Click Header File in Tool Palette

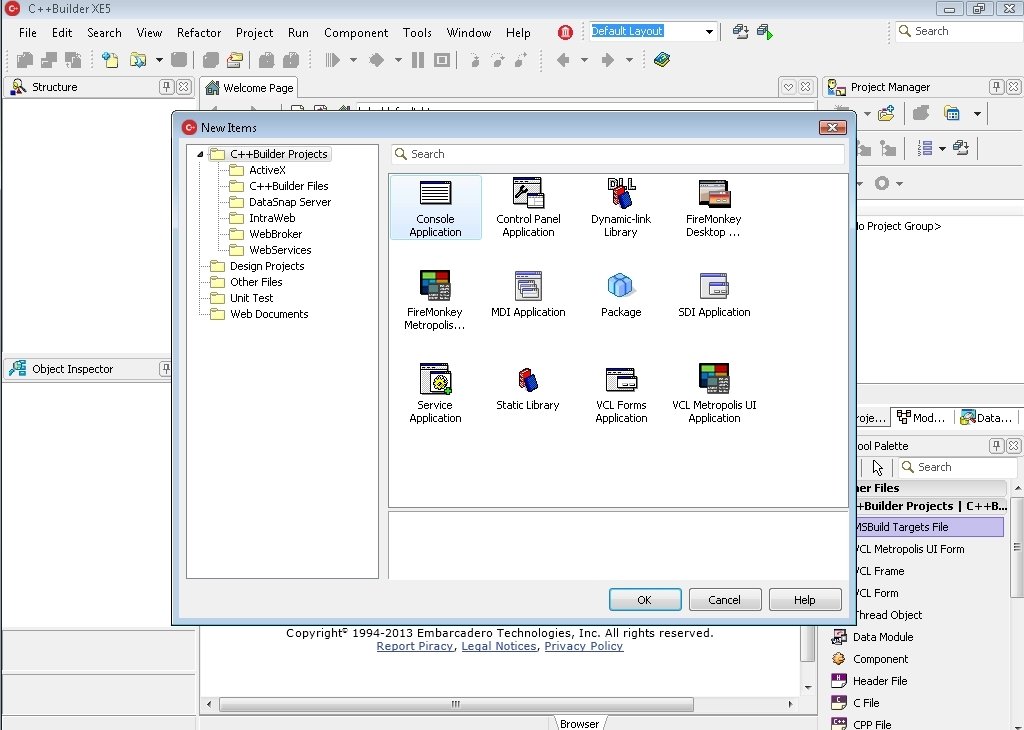point(879,681)
